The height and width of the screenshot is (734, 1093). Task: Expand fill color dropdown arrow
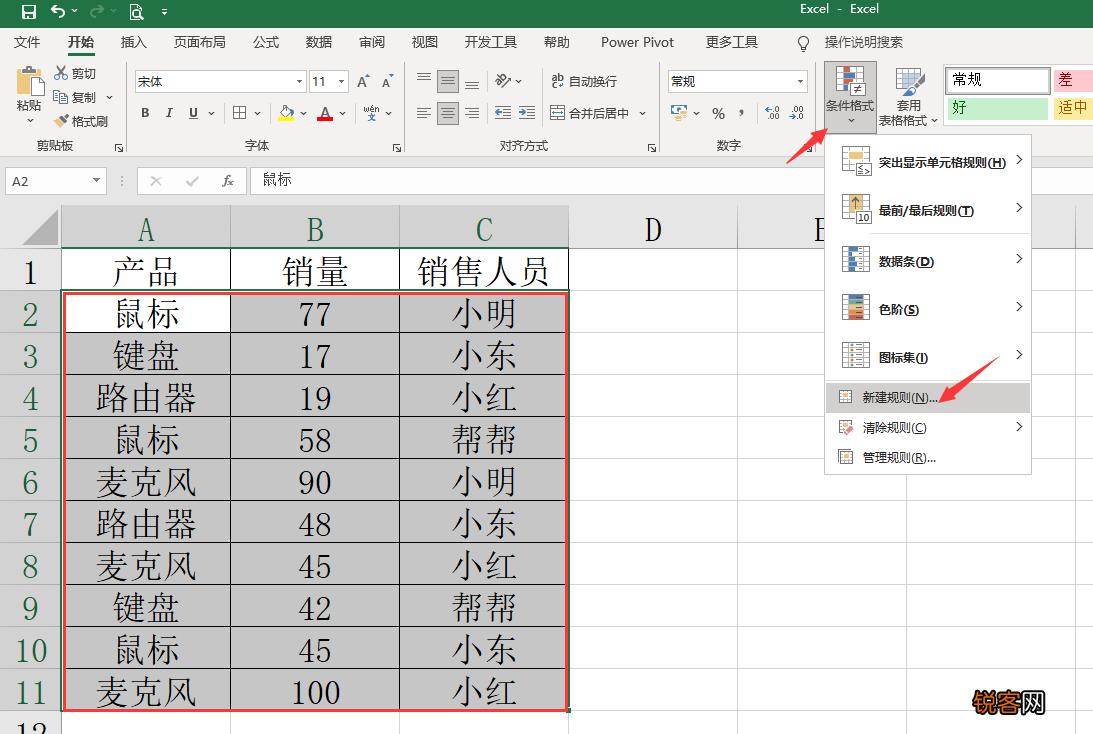click(303, 113)
